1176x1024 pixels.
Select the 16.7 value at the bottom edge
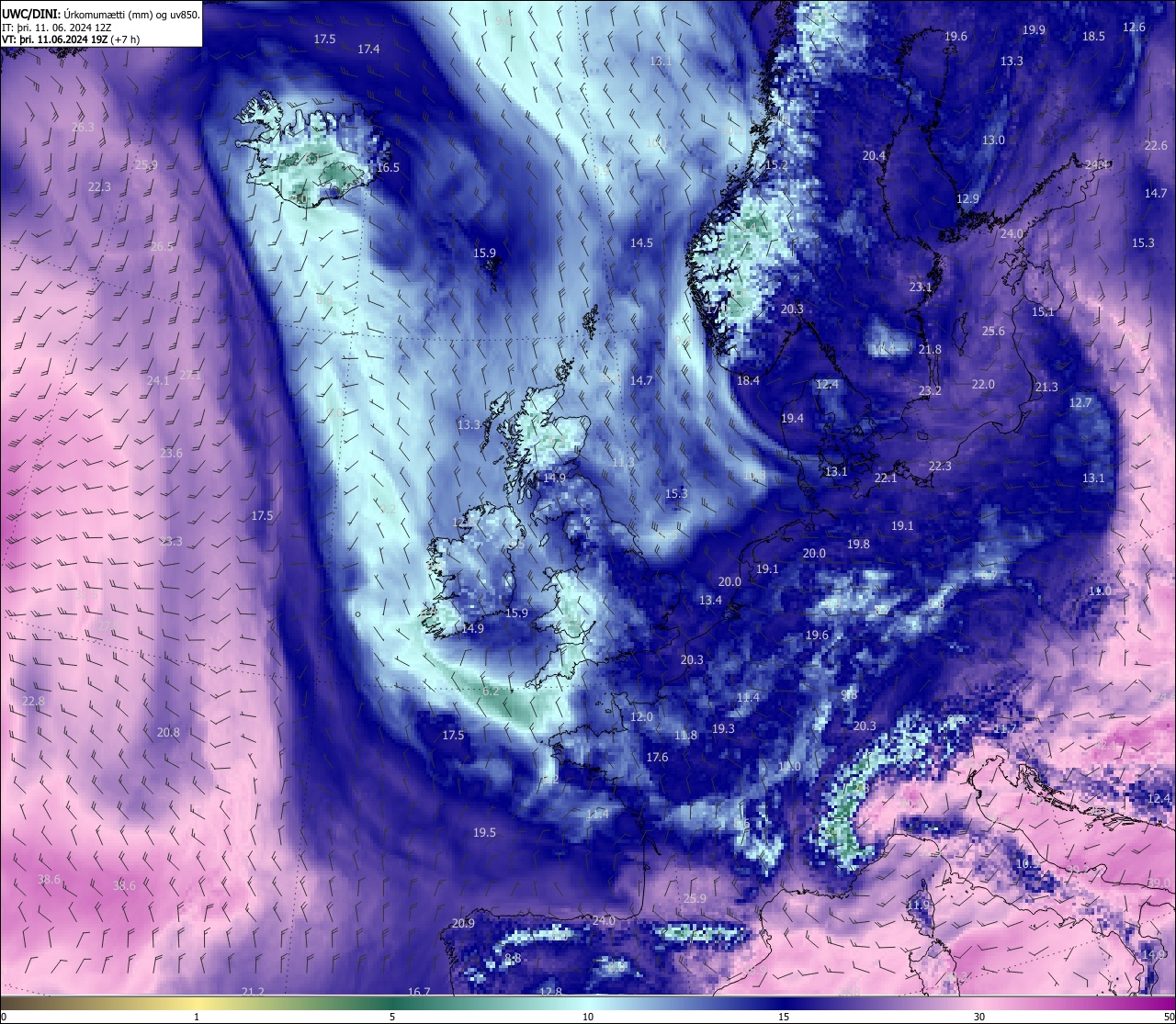419,993
